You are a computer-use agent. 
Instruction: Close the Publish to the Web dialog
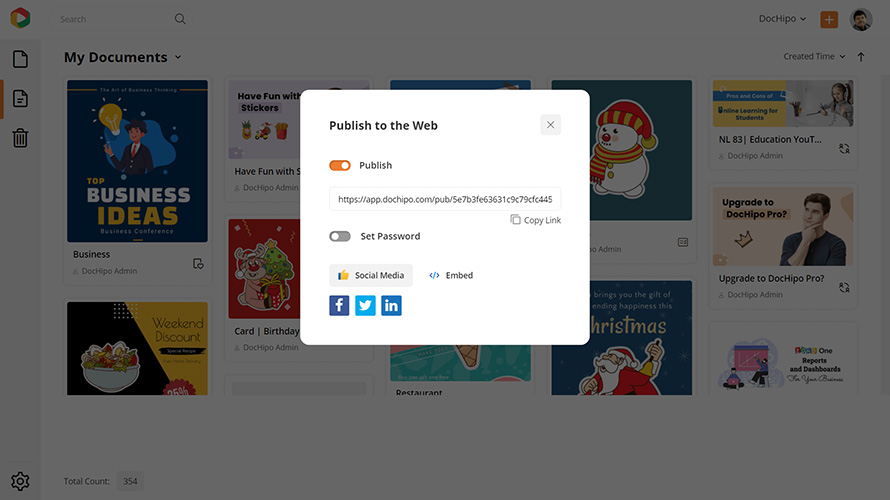point(550,125)
